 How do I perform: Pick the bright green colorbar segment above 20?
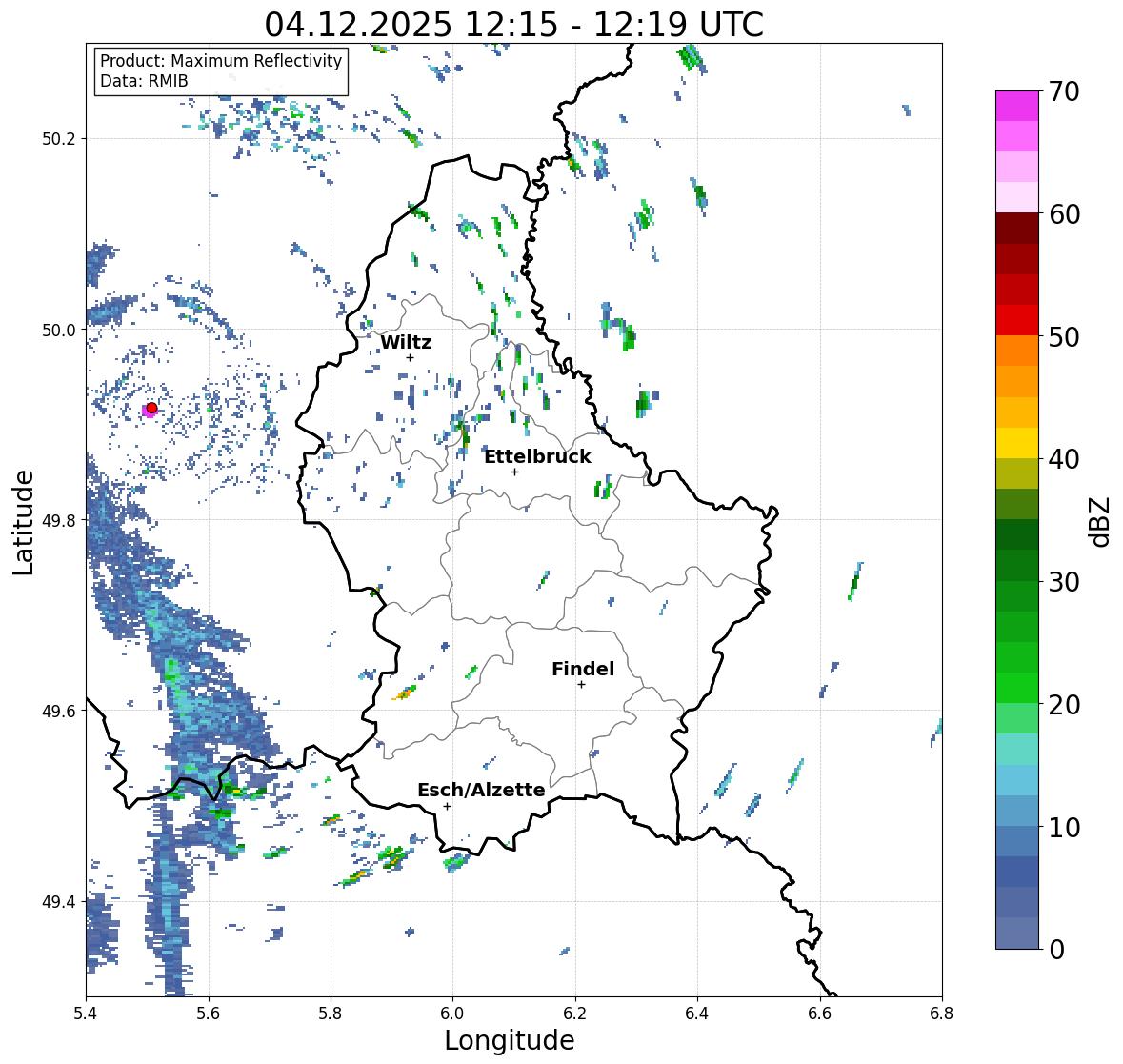point(1017,688)
